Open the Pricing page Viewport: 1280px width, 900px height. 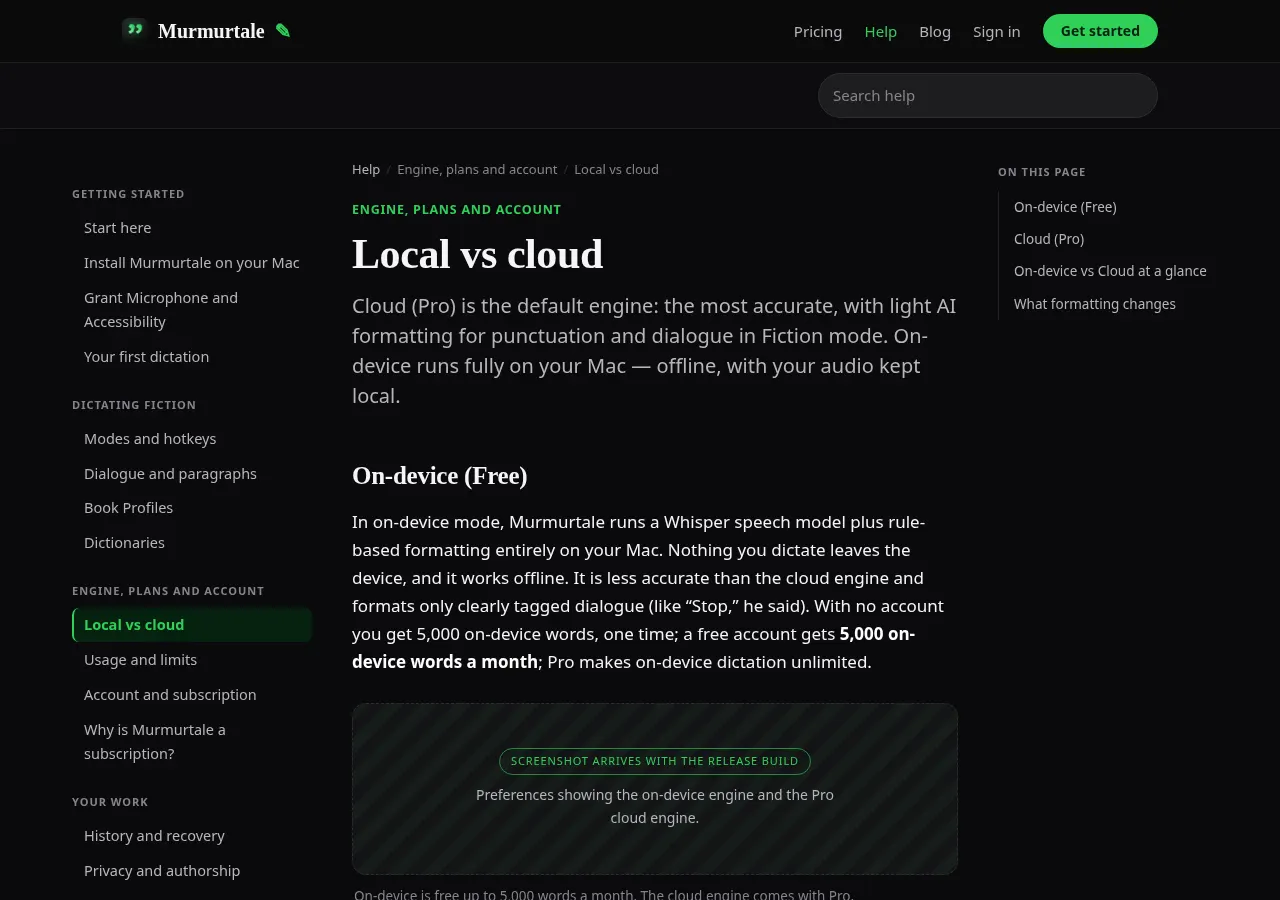(818, 31)
